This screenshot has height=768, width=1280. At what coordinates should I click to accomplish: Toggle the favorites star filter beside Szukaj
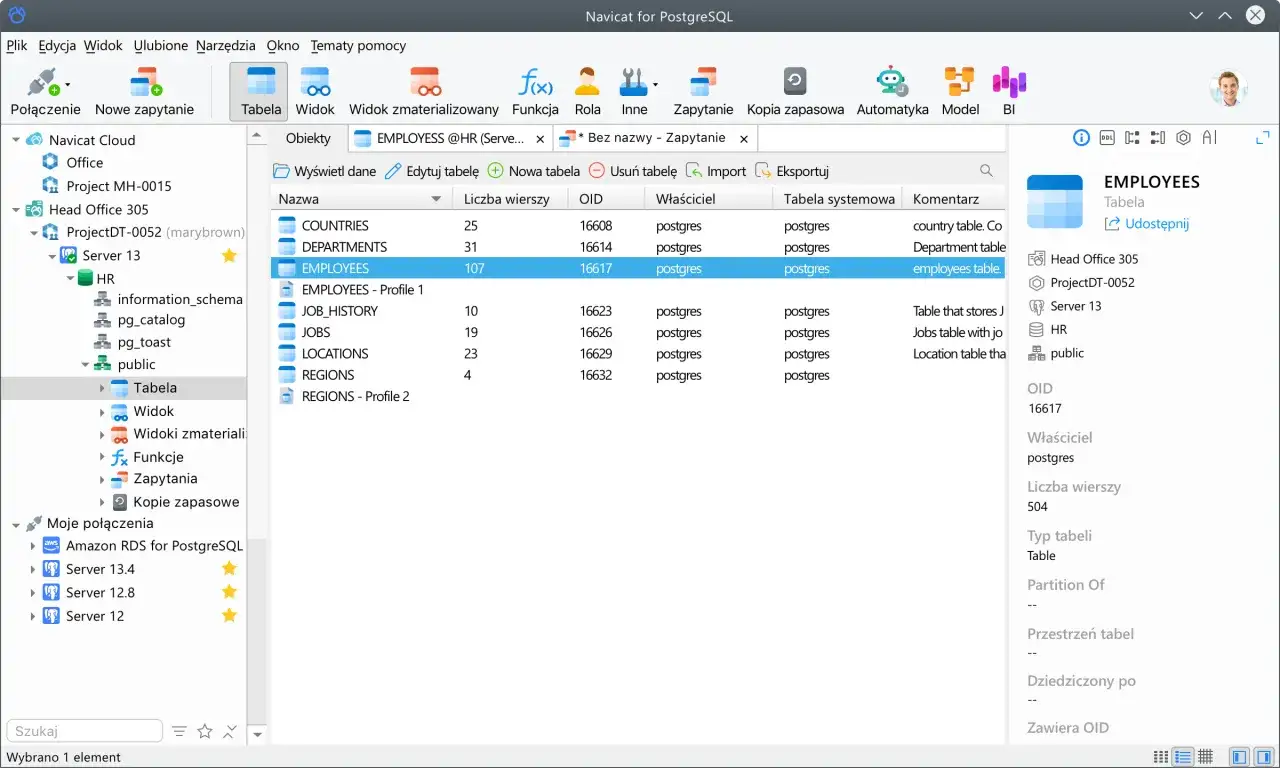(x=205, y=731)
